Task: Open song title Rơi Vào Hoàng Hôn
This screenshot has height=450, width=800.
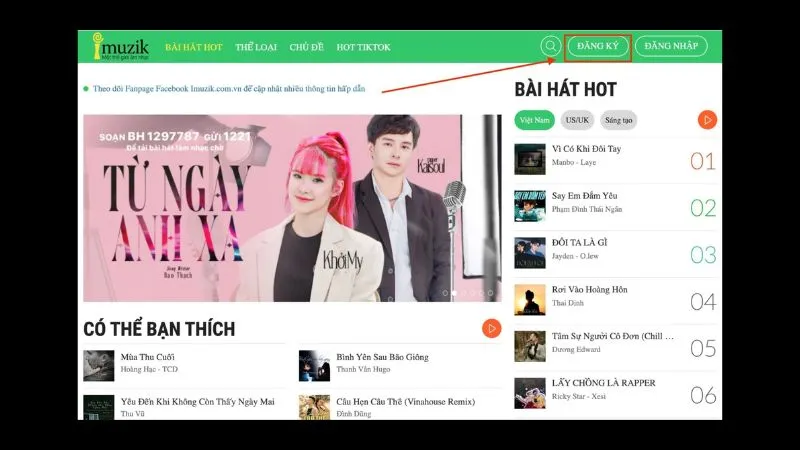Action: [x=589, y=290]
